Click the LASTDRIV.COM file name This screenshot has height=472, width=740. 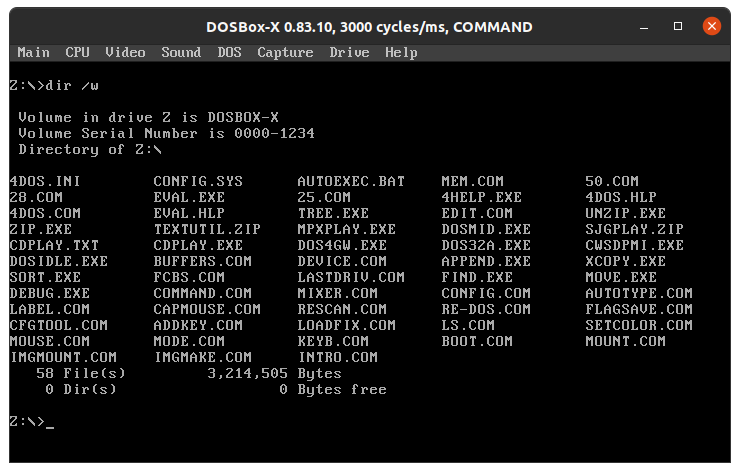coord(351,278)
